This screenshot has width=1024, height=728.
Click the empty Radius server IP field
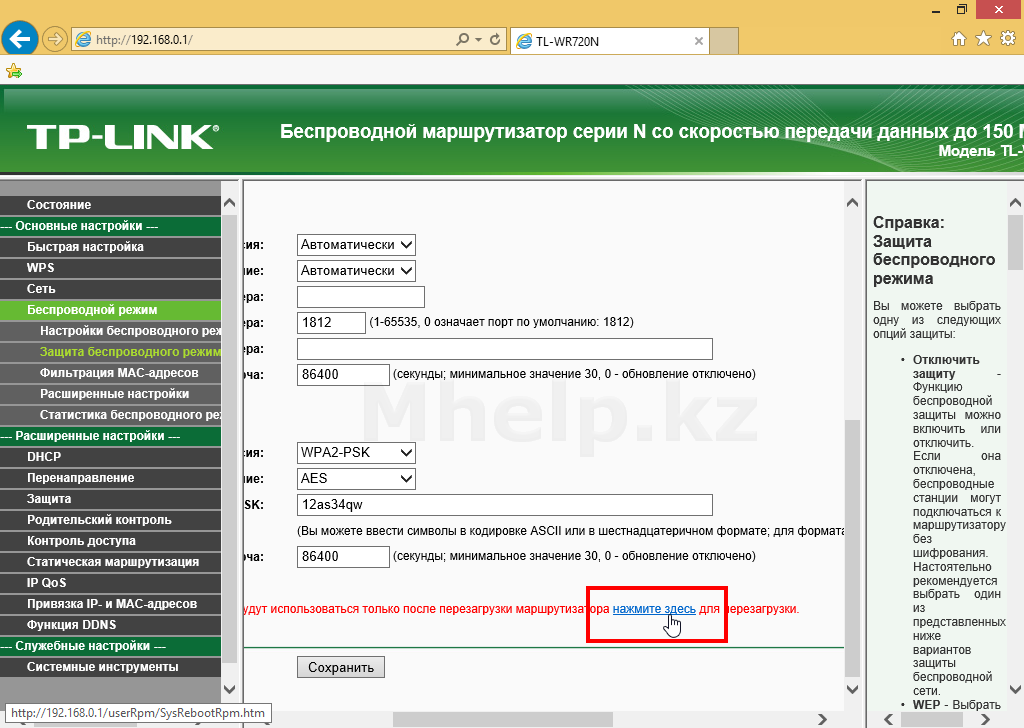click(360, 296)
